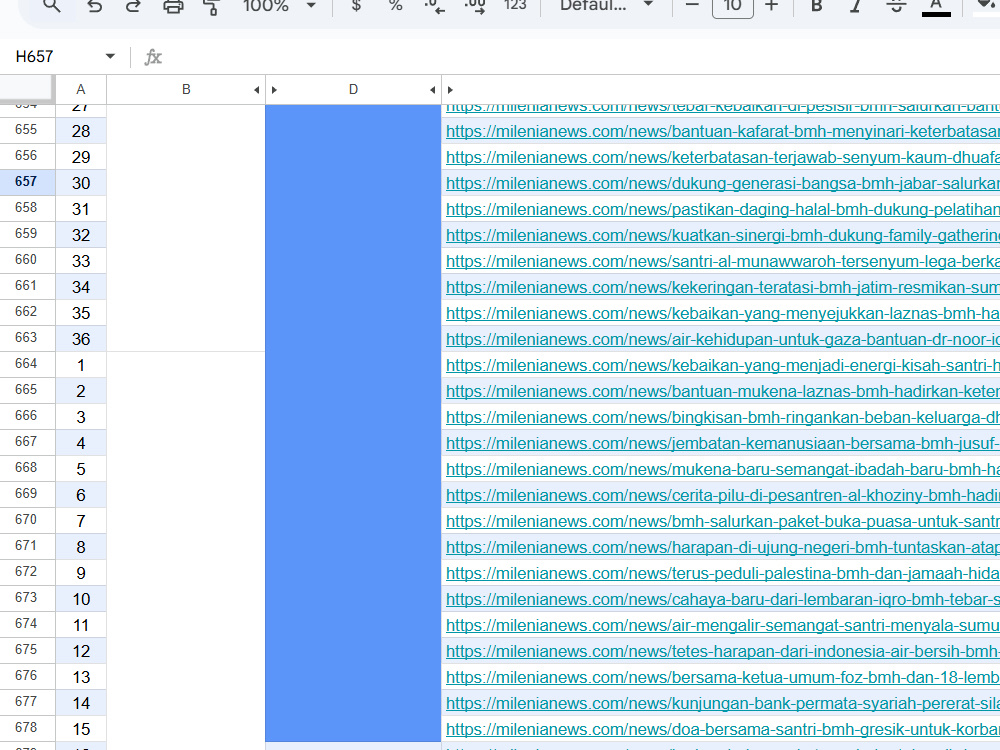1000x750 pixels.
Task: Decrease decimal places
Action: (x=434, y=6)
